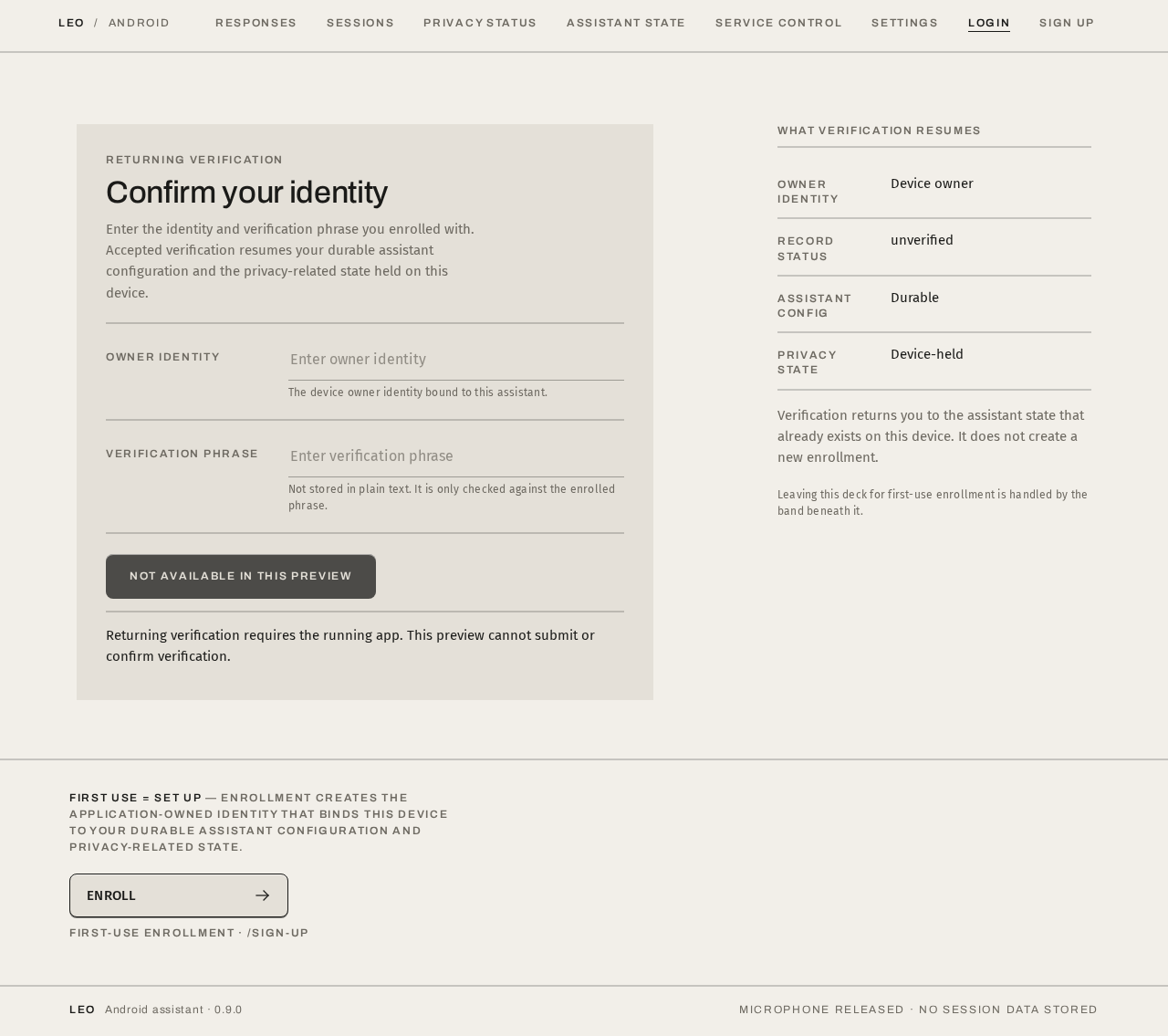Click the 'Microphone released' footer status
1168x1036 pixels.
click(x=821, y=1010)
